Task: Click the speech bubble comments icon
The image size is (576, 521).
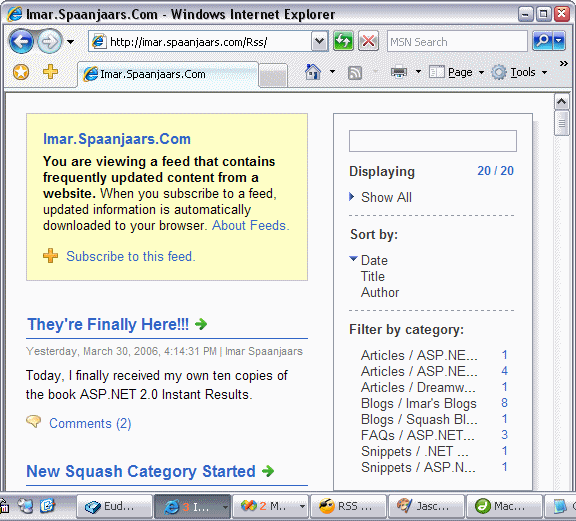Action: pyautogui.click(x=33, y=421)
